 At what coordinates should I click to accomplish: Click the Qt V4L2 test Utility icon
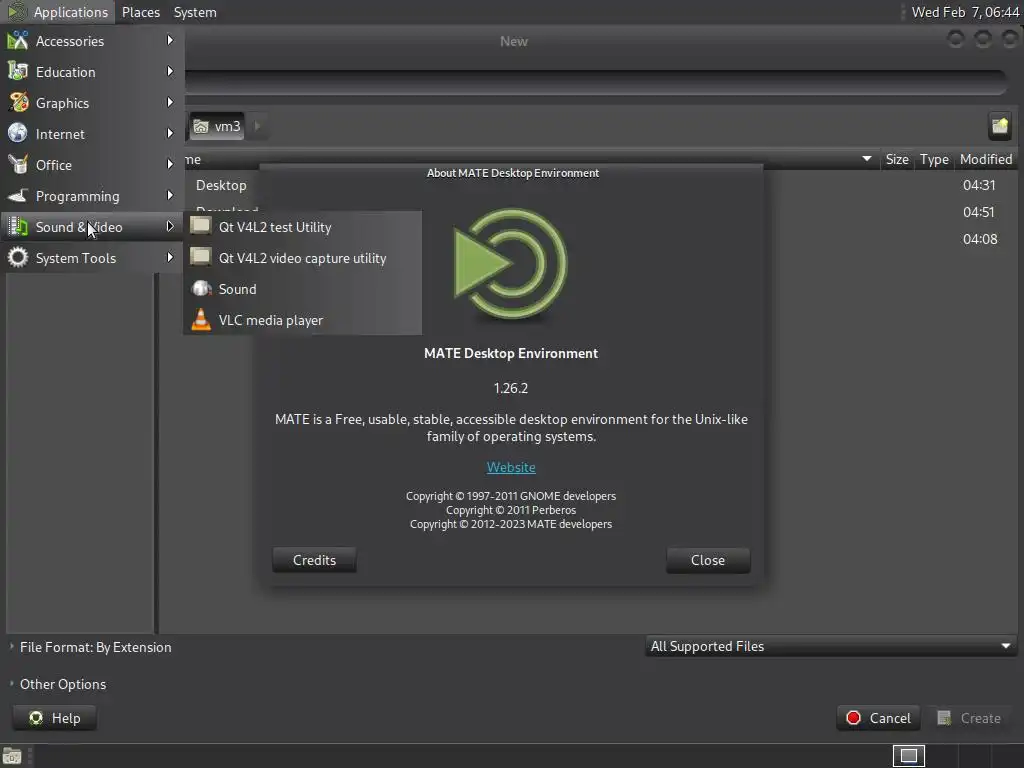pyautogui.click(x=200, y=226)
